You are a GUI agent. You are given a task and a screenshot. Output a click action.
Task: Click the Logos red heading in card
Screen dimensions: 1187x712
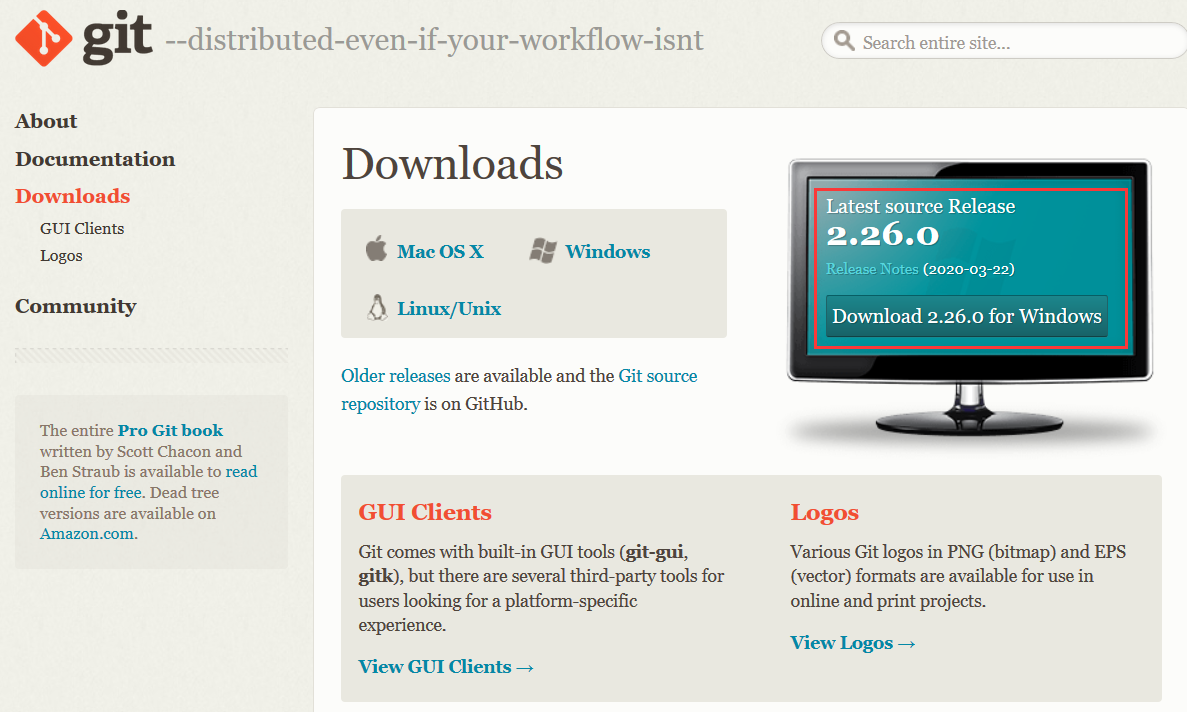tap(824, 513)
